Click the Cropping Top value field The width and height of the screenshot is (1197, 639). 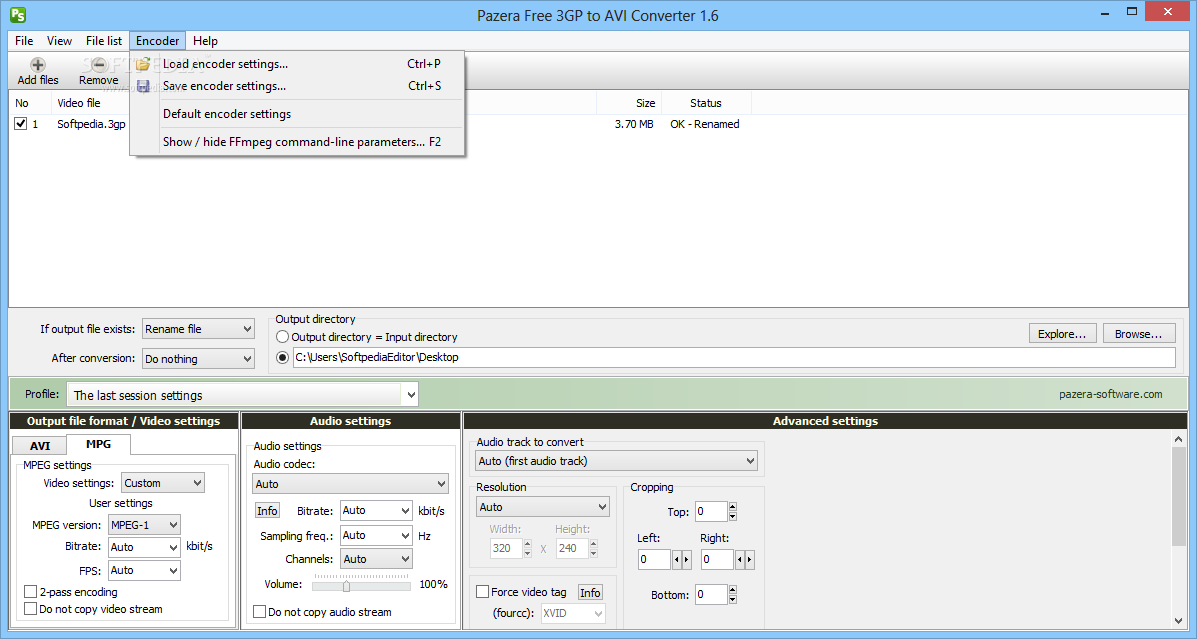[x=711, y=512]
